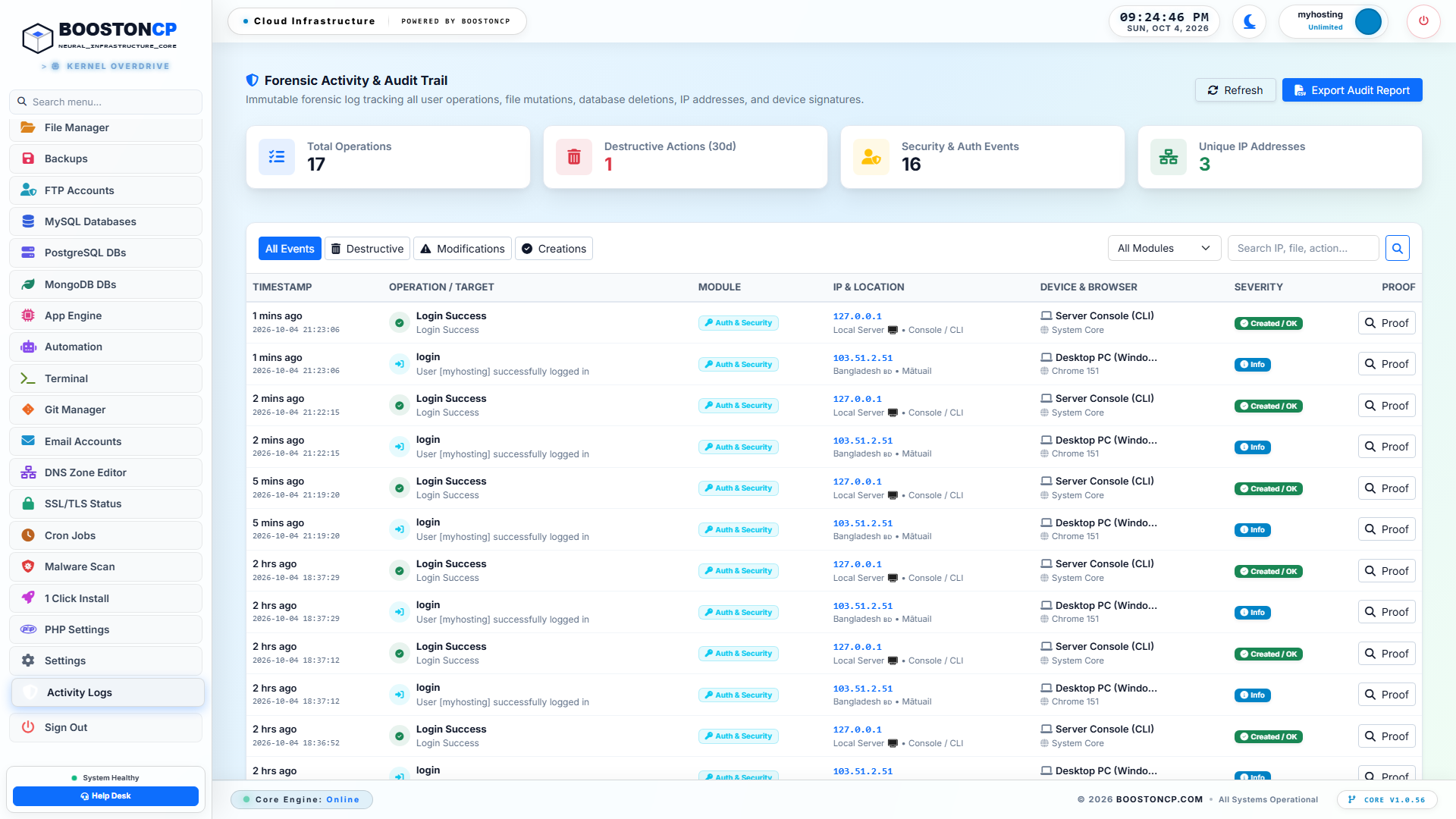Open Proof for the 21:22:15 login row
1456x819 pixels.
point(1386,447)
